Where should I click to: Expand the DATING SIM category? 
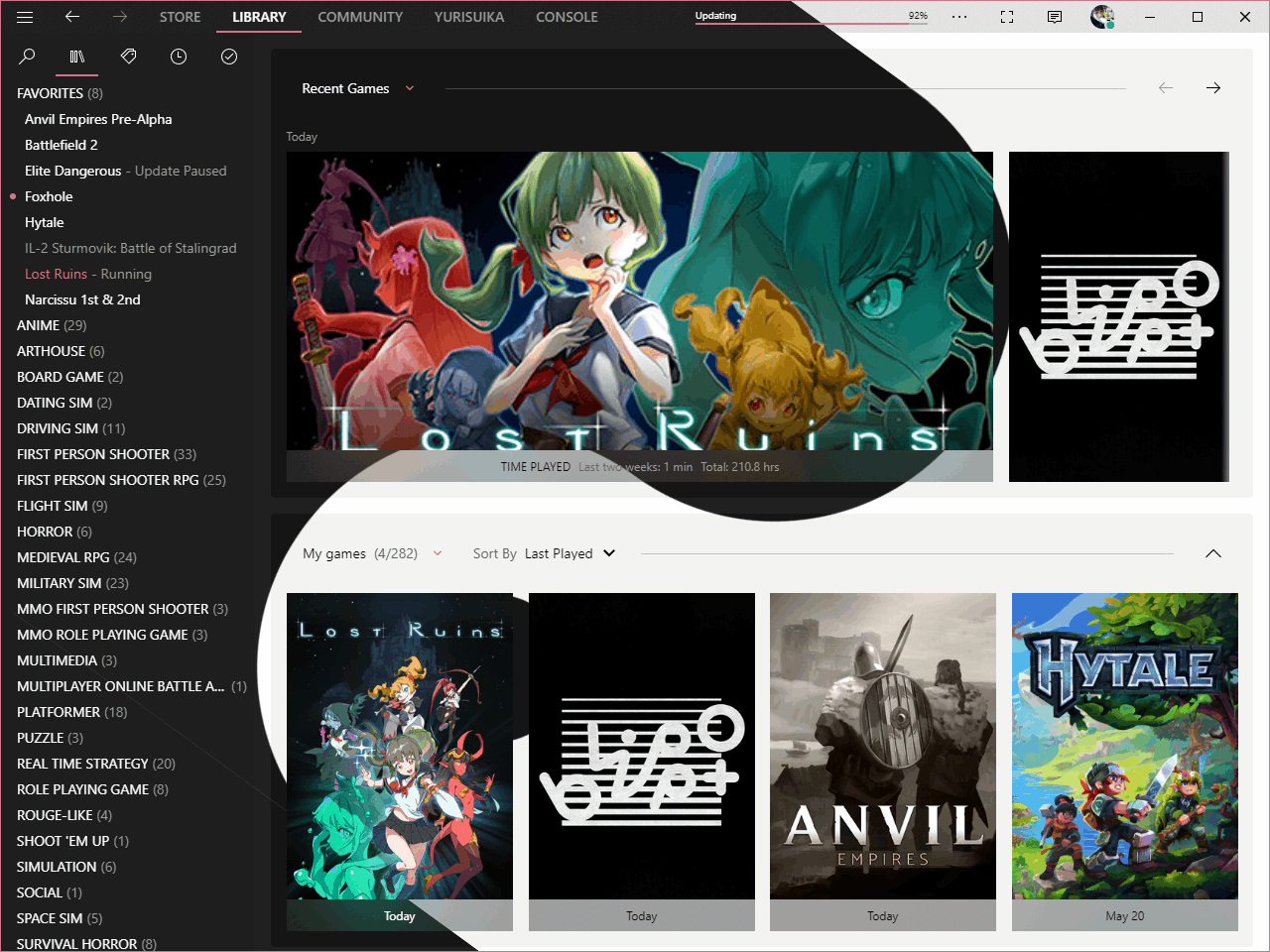point(64,403)
